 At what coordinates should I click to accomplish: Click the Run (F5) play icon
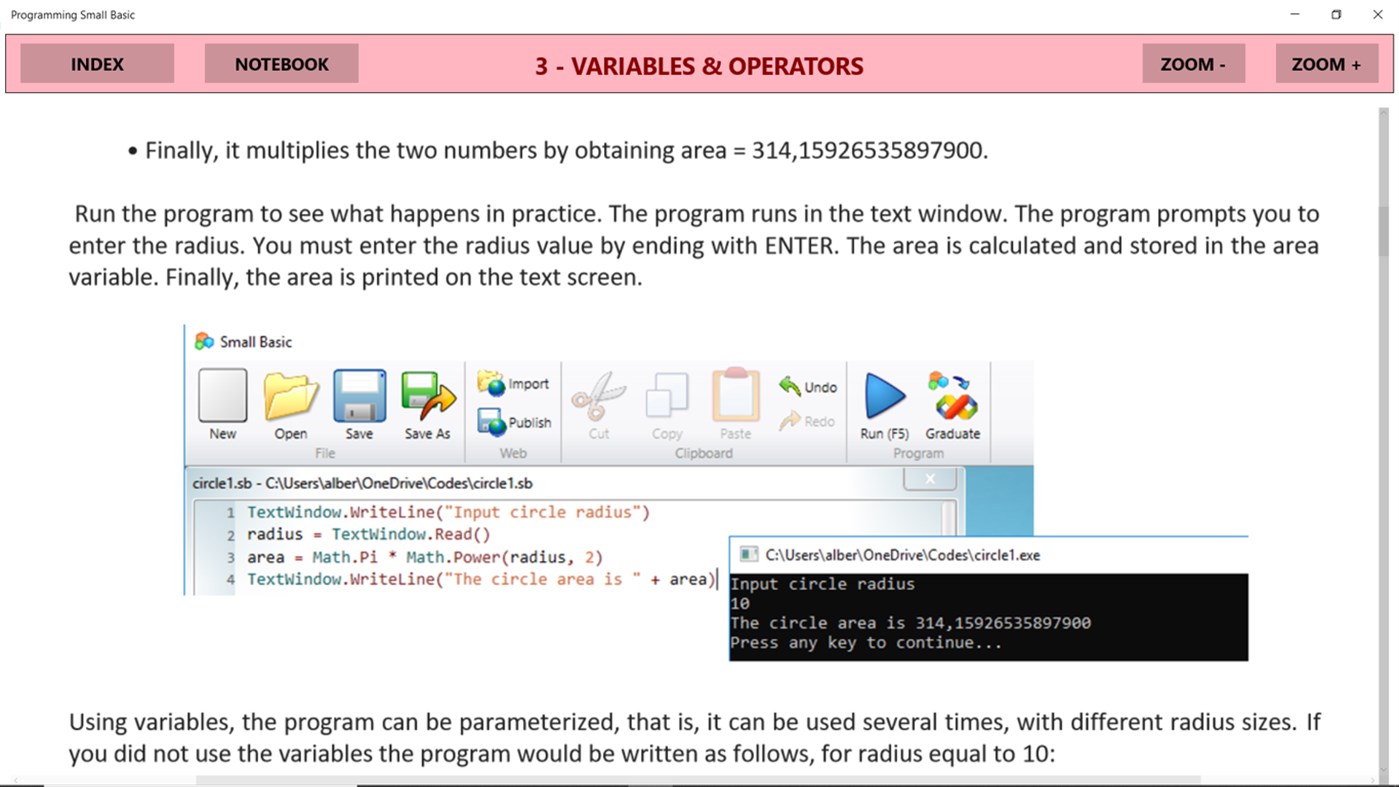coord(885,396)
